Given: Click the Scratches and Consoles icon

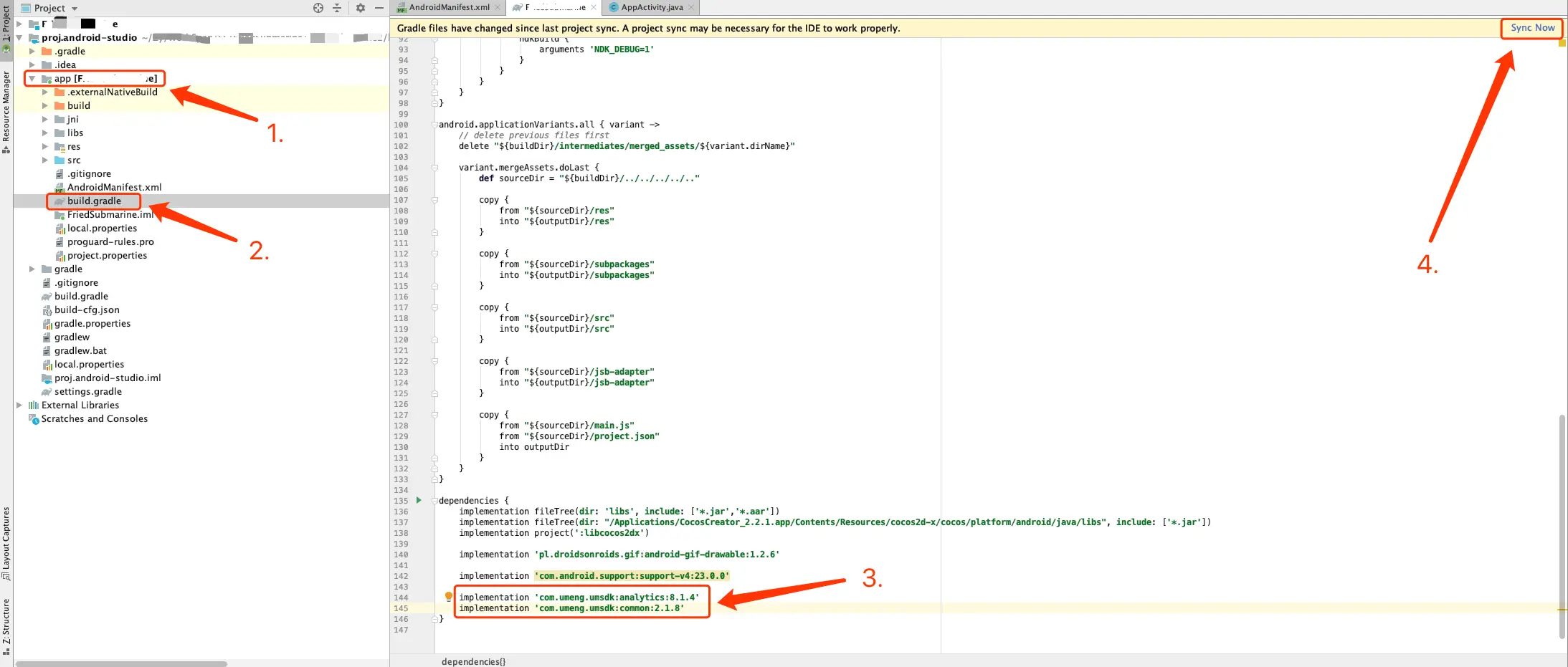Looking at the screenshot, I should pos(34,418).
